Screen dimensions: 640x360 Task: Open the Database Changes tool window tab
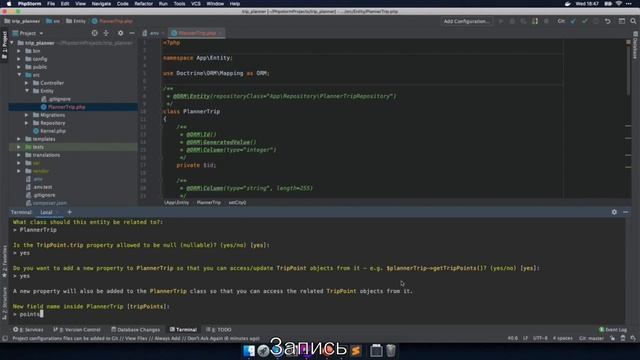tap(136, 329)
